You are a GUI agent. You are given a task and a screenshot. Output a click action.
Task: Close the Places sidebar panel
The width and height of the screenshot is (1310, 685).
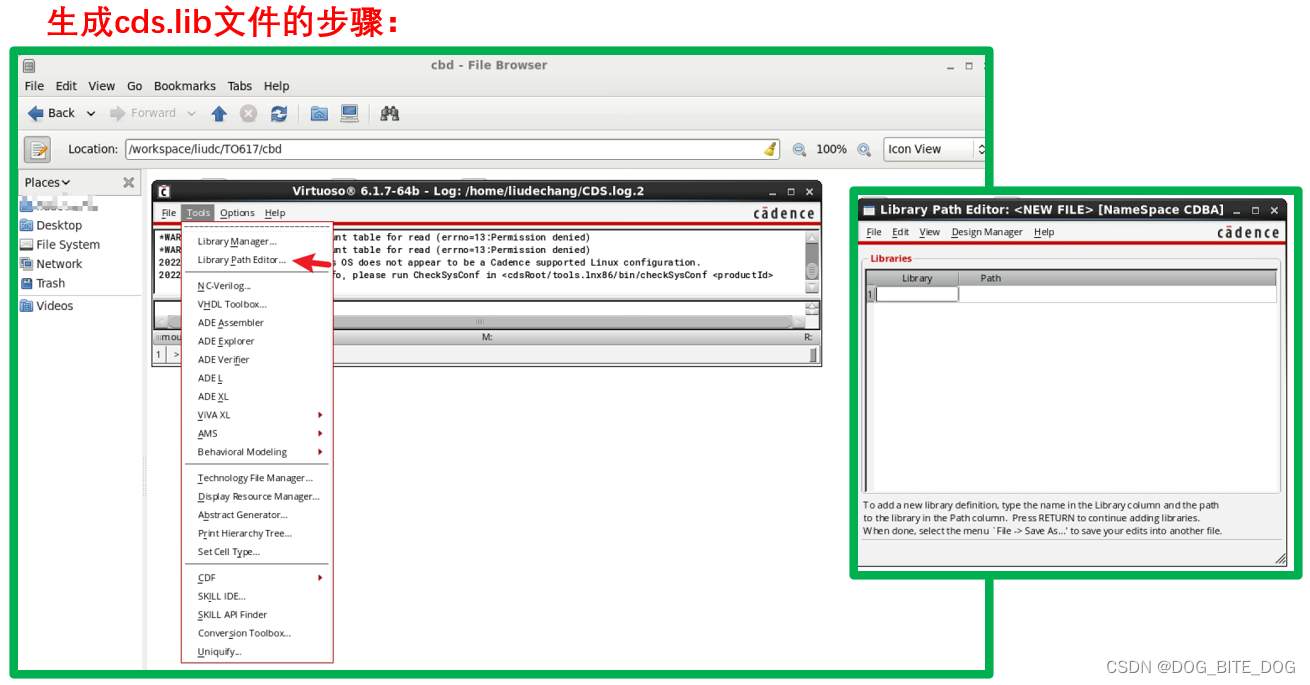pyautogui.click(x=128, y=182)
